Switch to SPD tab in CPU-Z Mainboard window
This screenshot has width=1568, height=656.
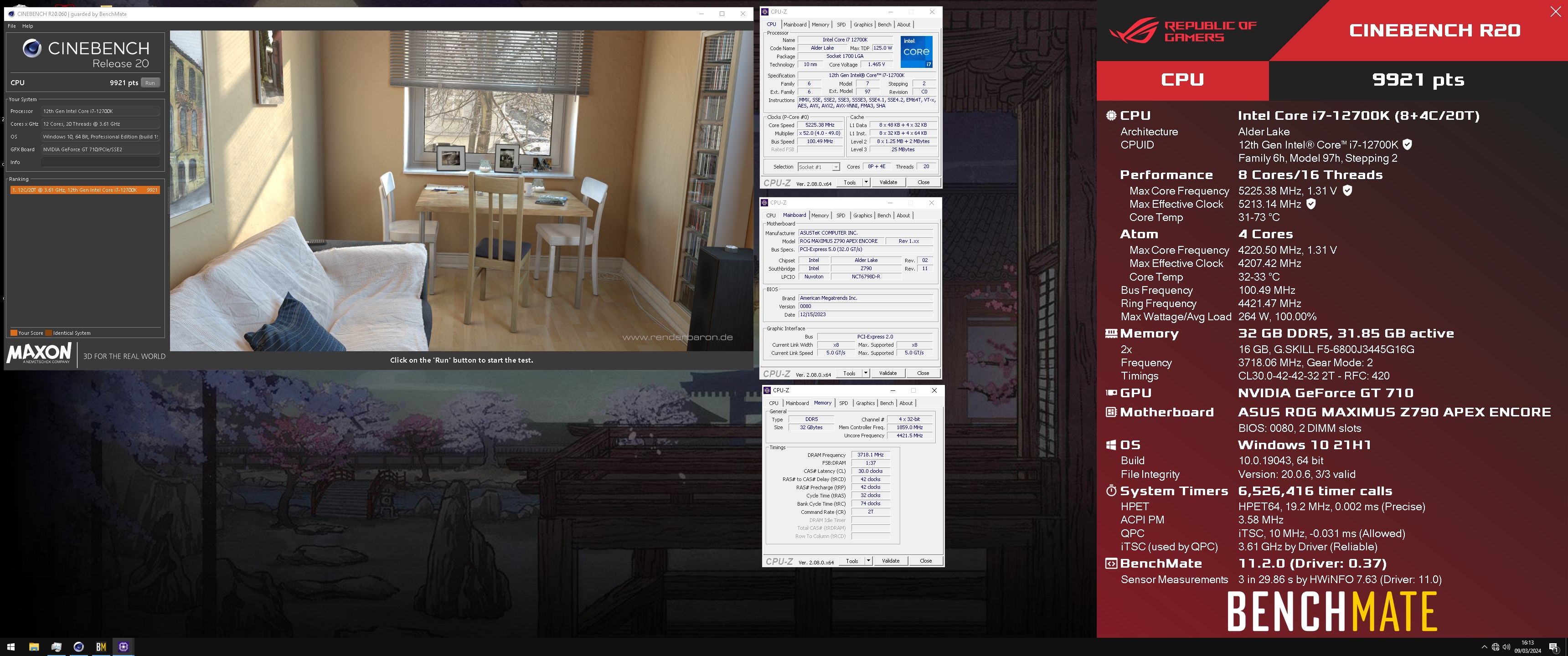(x=841, y=215)
